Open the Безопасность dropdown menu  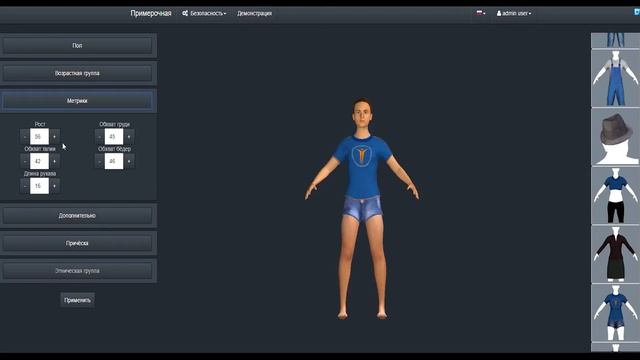(204, 13)
